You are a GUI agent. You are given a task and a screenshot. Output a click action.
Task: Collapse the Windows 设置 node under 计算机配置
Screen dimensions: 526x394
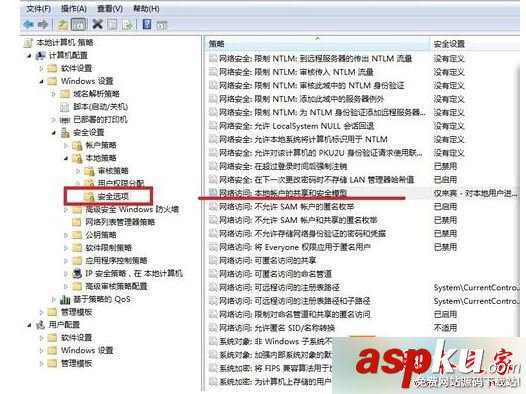pyautogui.click(x=42, y=81)
